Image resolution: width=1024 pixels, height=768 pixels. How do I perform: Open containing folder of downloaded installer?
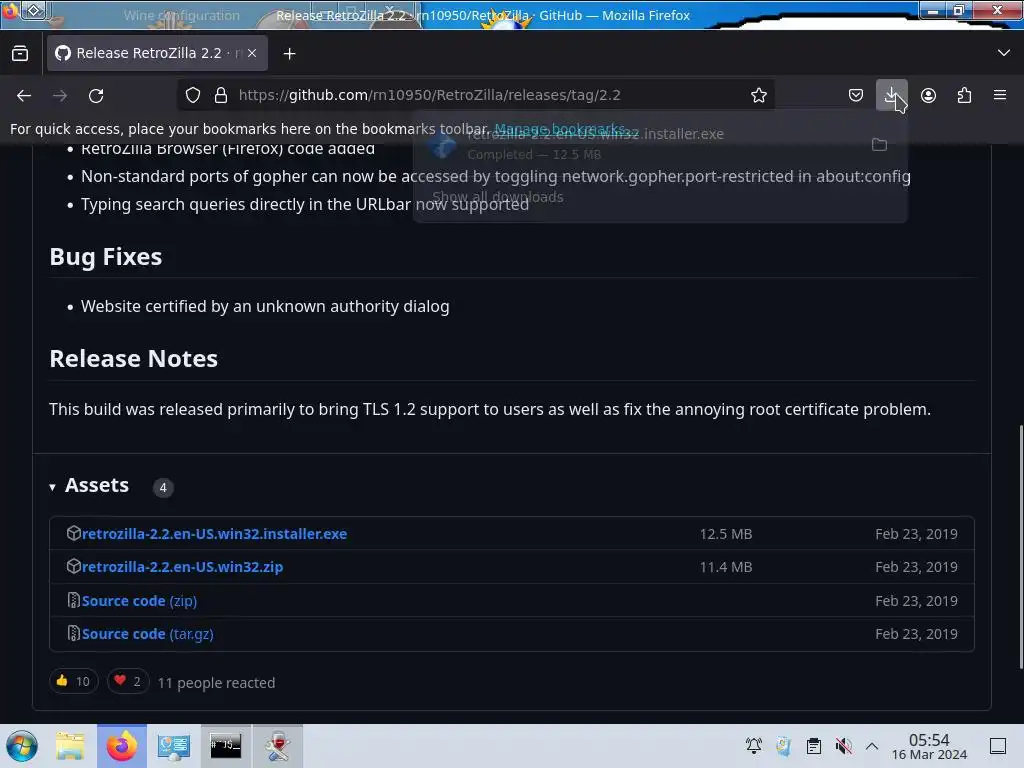[x=879, y=144]
